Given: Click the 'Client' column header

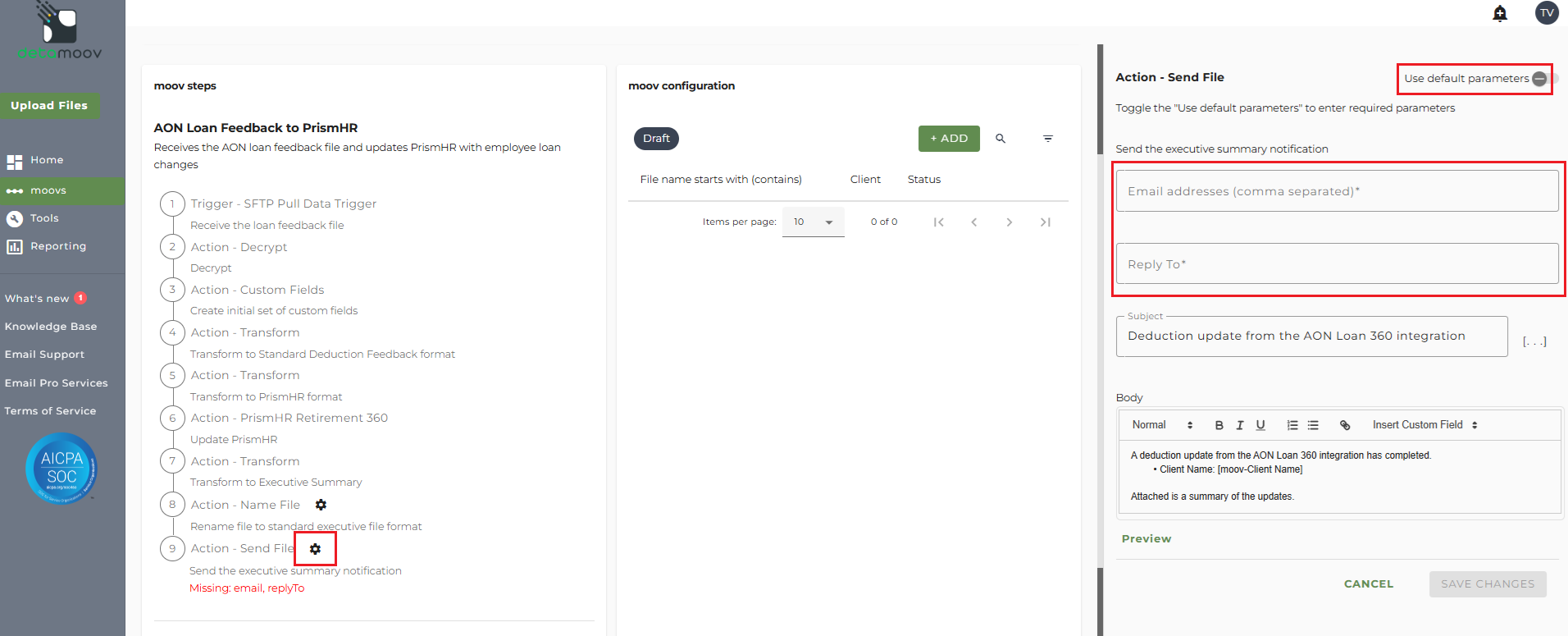Looking at the screenshot, I should point(865,180).
